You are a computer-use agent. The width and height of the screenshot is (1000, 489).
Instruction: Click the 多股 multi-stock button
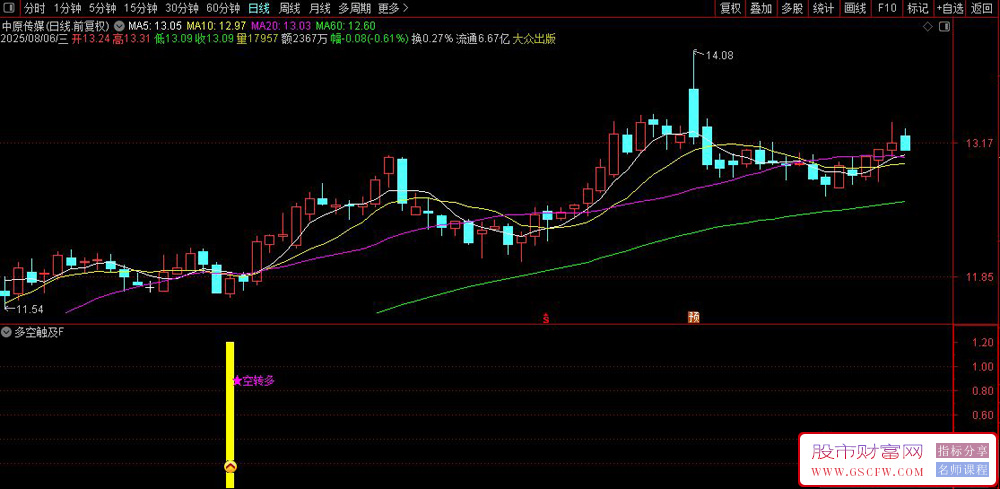point(792,8)
